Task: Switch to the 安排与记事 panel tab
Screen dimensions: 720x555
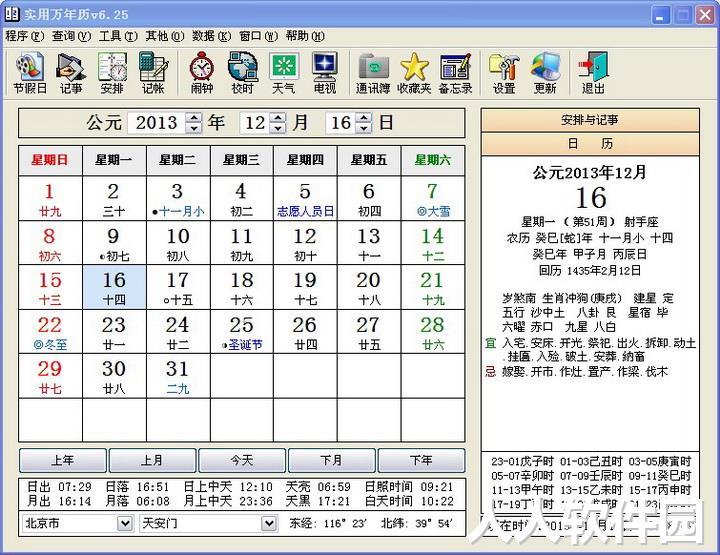Action: 590,120
